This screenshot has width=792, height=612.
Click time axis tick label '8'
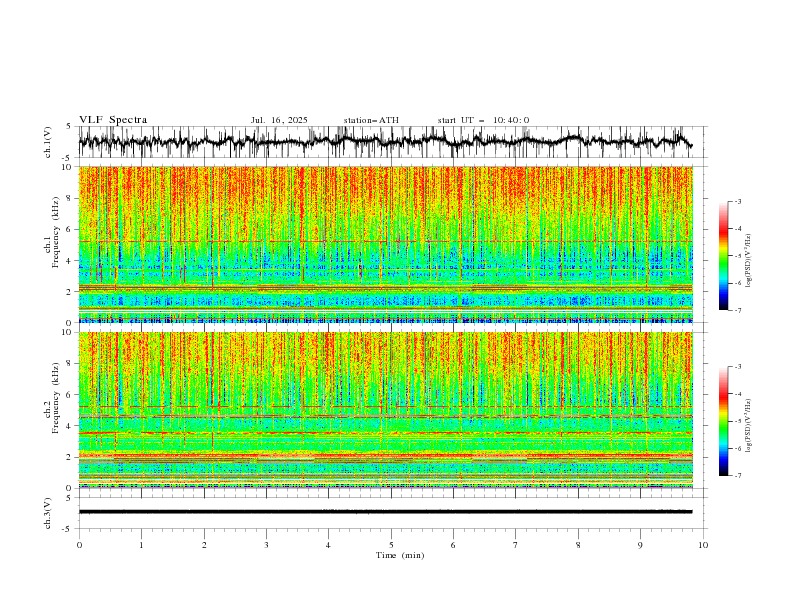pos(578,545)
